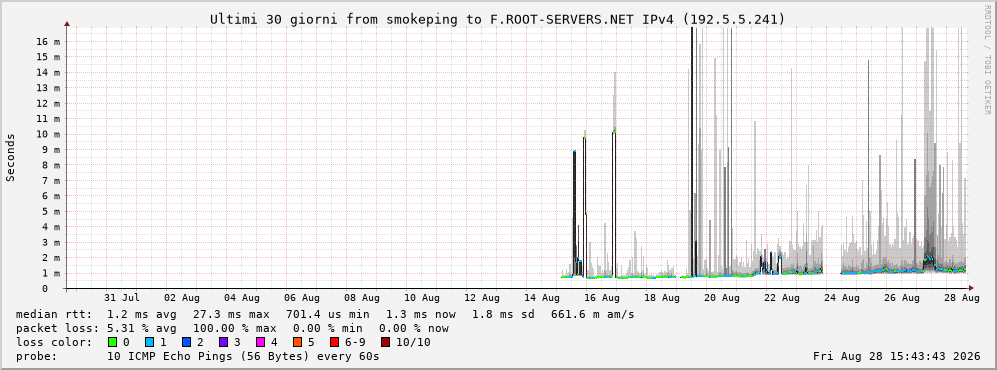Click the red 6-9 loss swatch
The width and height of the screenshot is (997, 370).
coord(334,342)
